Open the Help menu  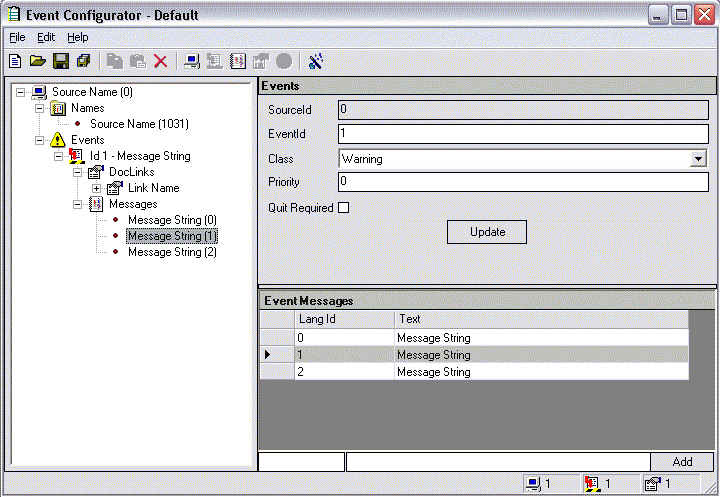[78, 37]
